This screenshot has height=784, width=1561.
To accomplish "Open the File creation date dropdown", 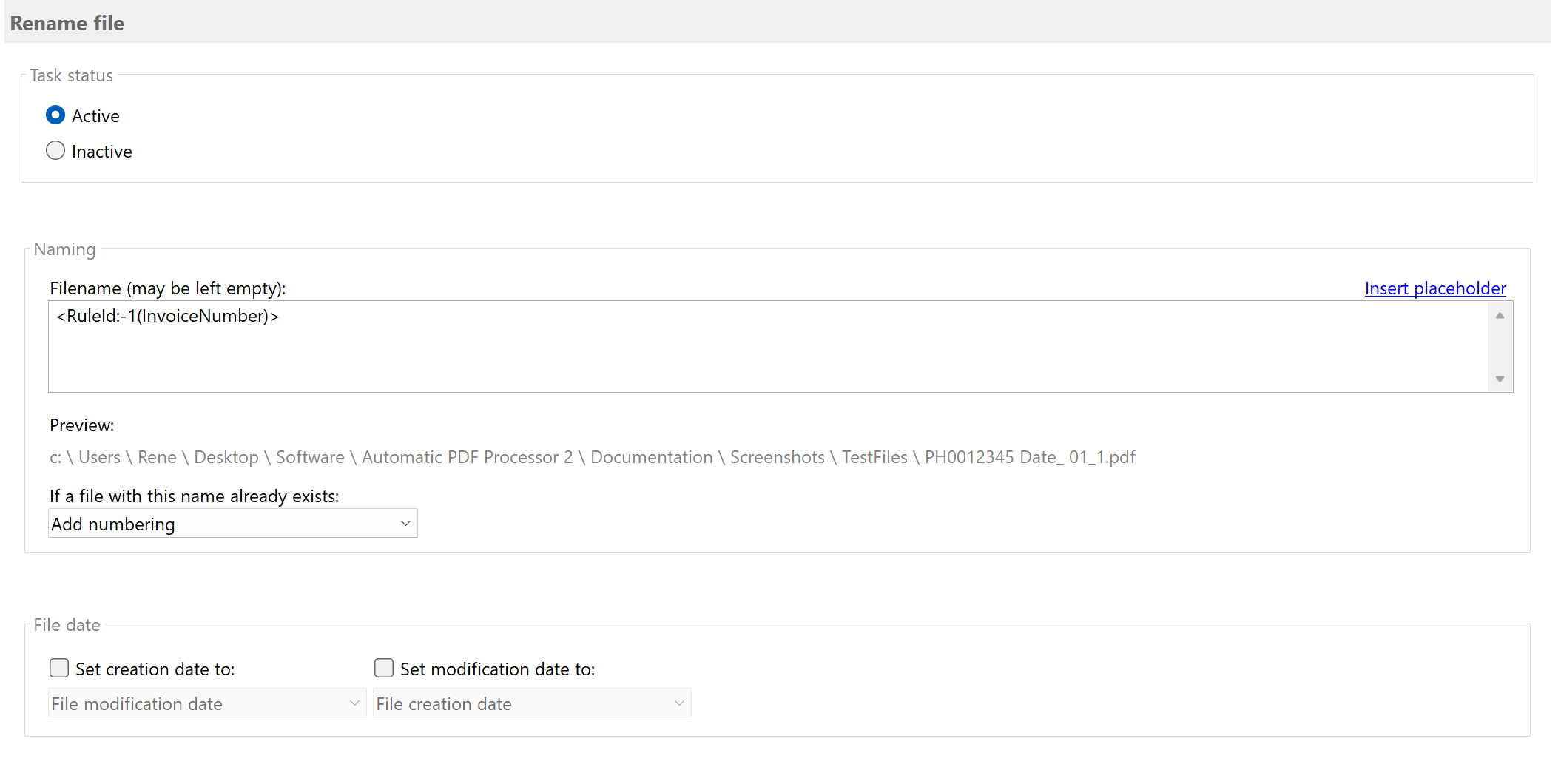I will (x=531, y=703).
